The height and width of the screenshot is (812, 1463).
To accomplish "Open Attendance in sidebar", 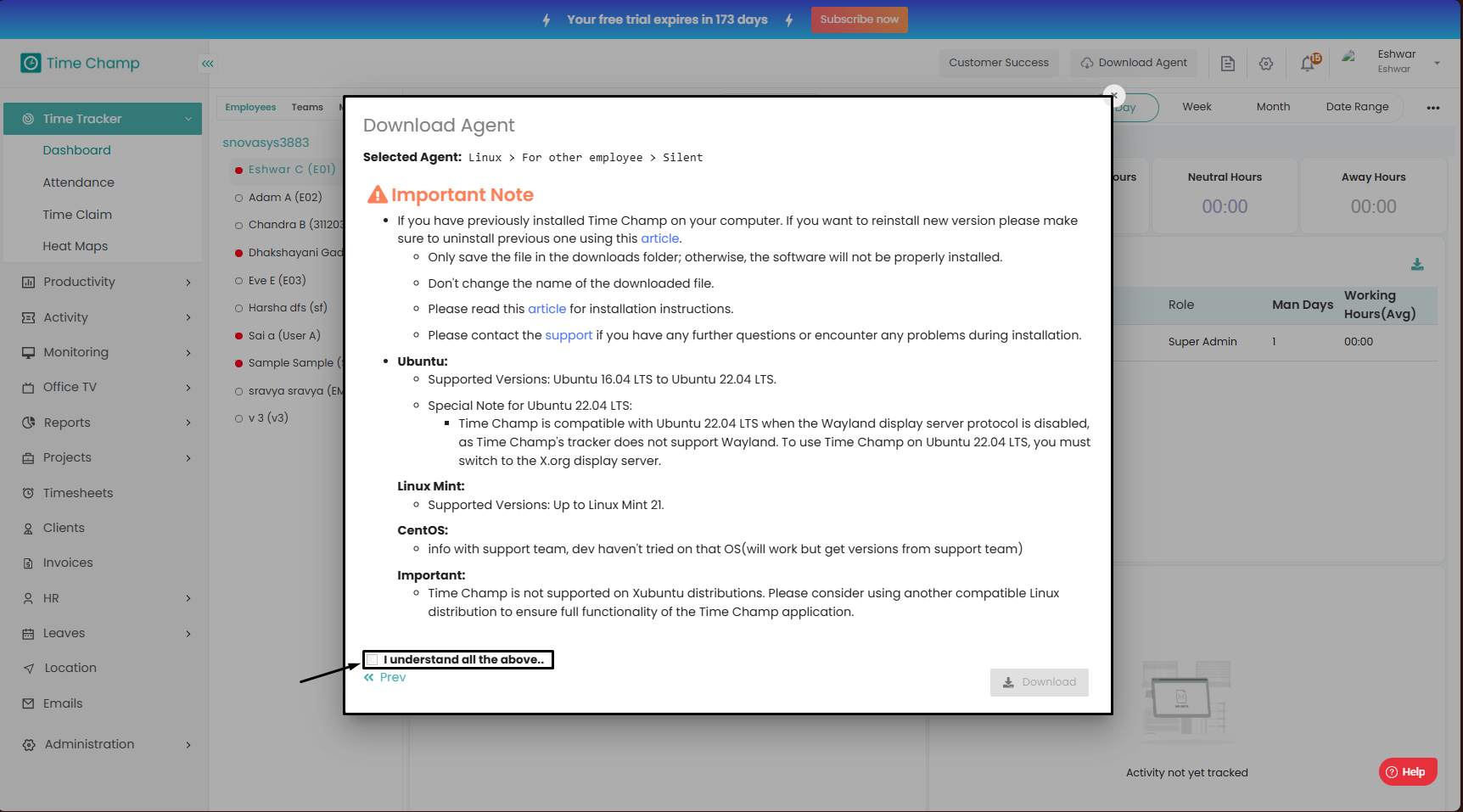I will pyautogui.click(x=79, y=182).
